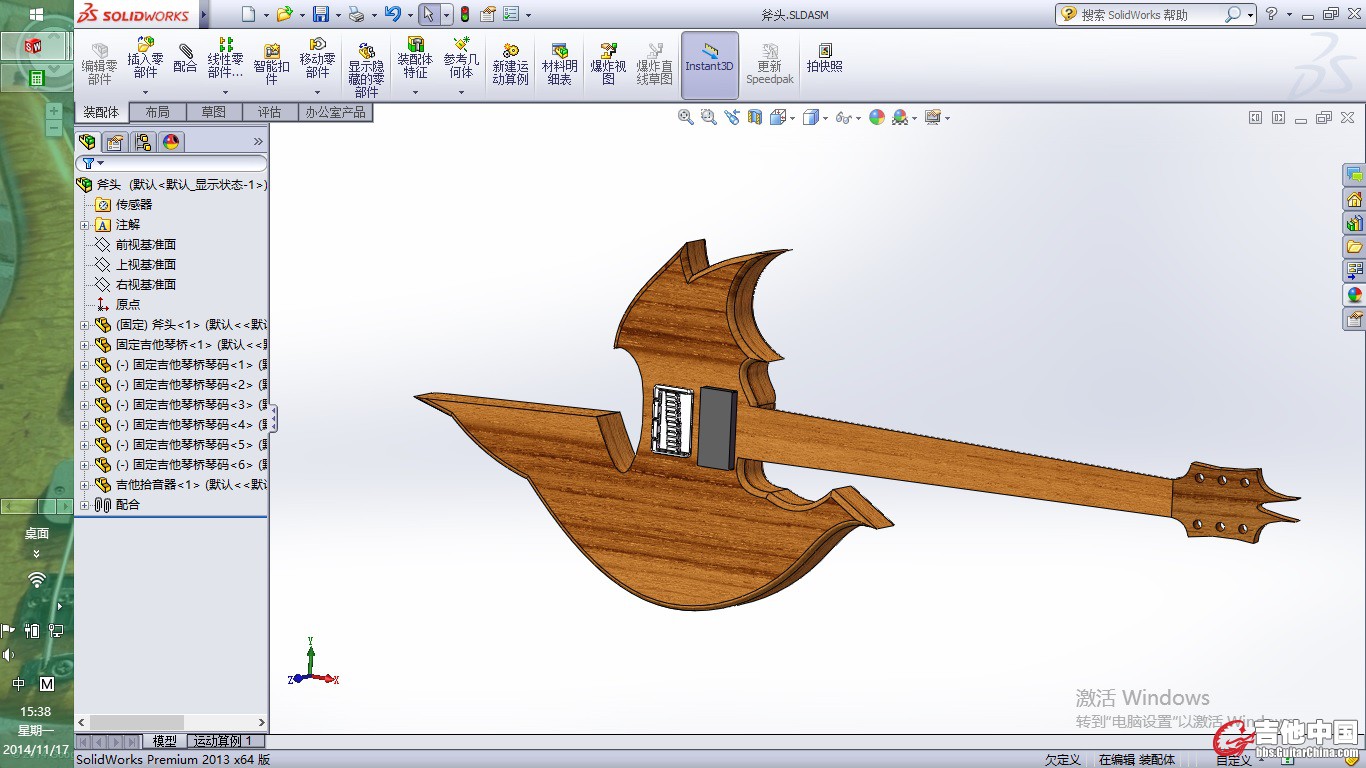Select 右视基准面 in the tree

point(146,285)
